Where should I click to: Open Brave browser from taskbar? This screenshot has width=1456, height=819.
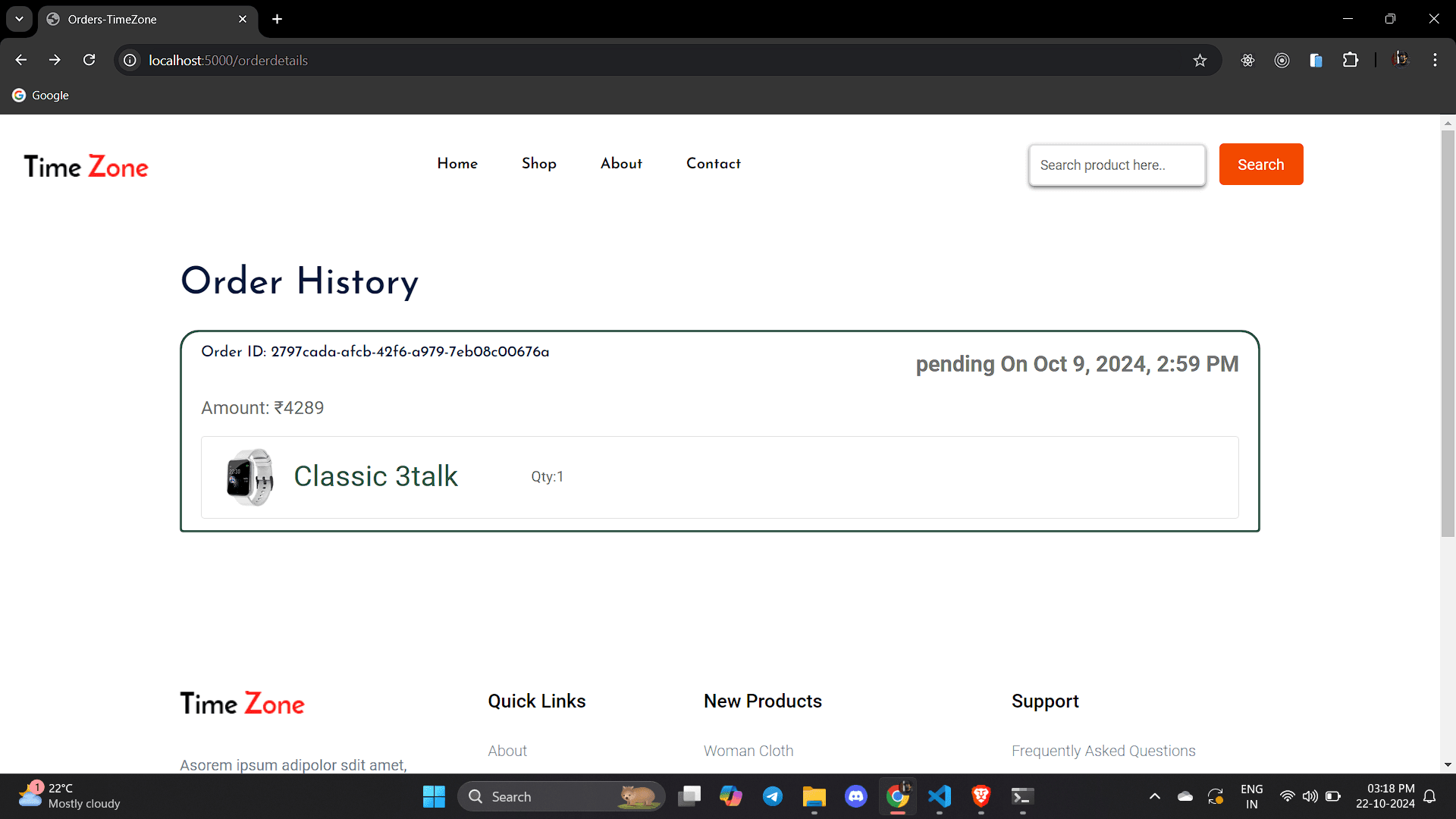click(981, 796)
